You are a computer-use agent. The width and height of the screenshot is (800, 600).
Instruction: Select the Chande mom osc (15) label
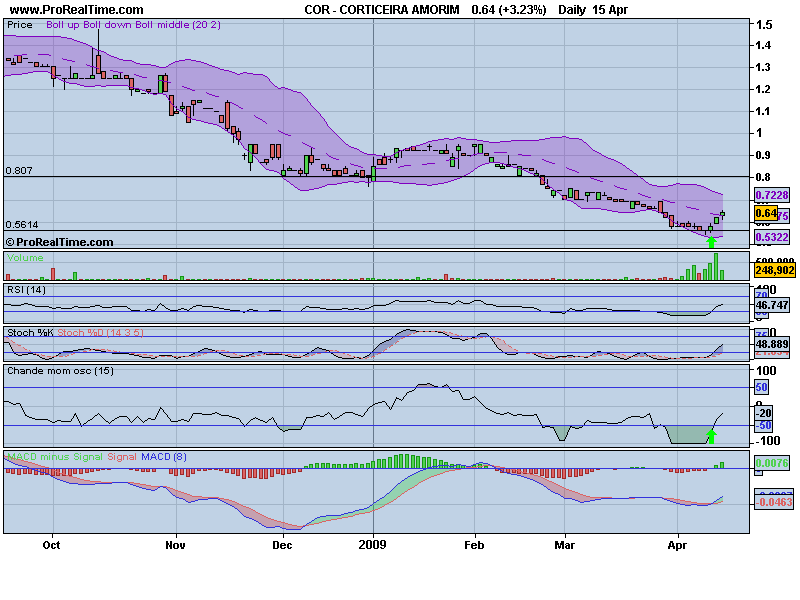point(60,371)
